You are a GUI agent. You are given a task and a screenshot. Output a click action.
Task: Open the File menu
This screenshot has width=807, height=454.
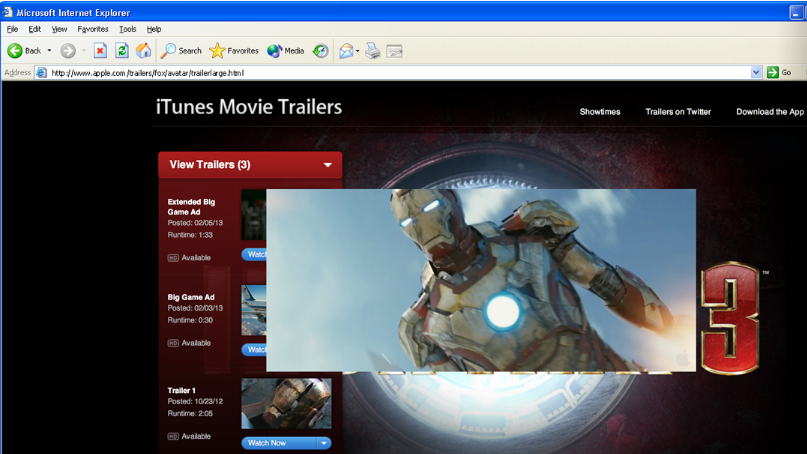click(x=12, y=29)
